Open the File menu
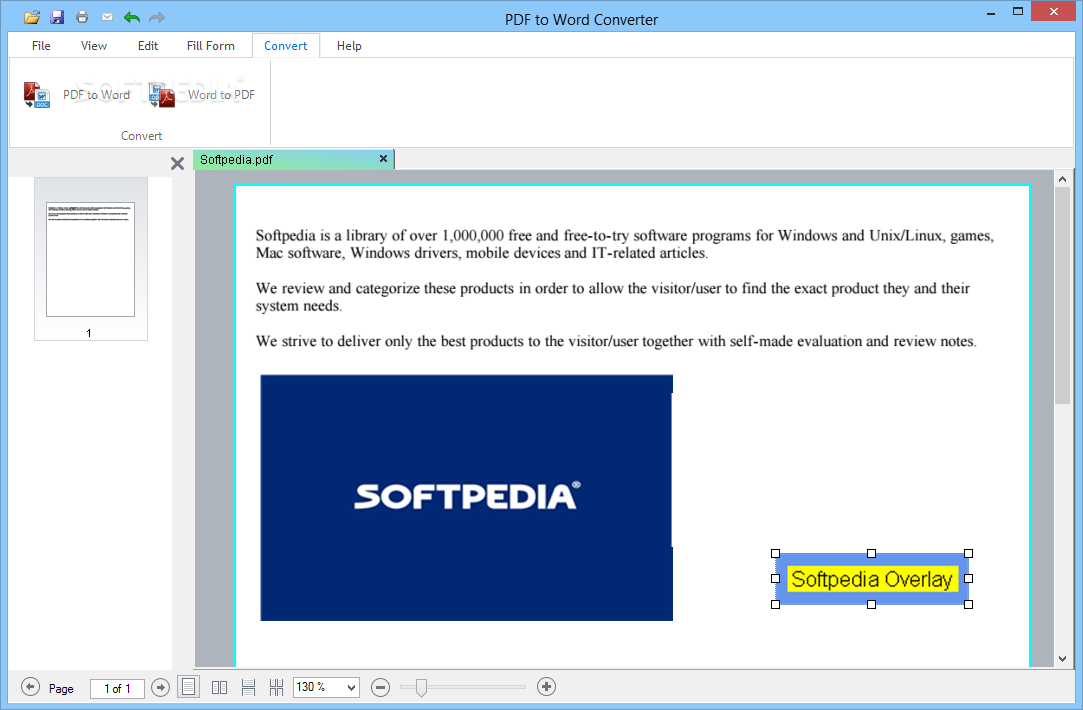Image resolution: width=1083 pixels, height=710 pixels. point(41,46)
